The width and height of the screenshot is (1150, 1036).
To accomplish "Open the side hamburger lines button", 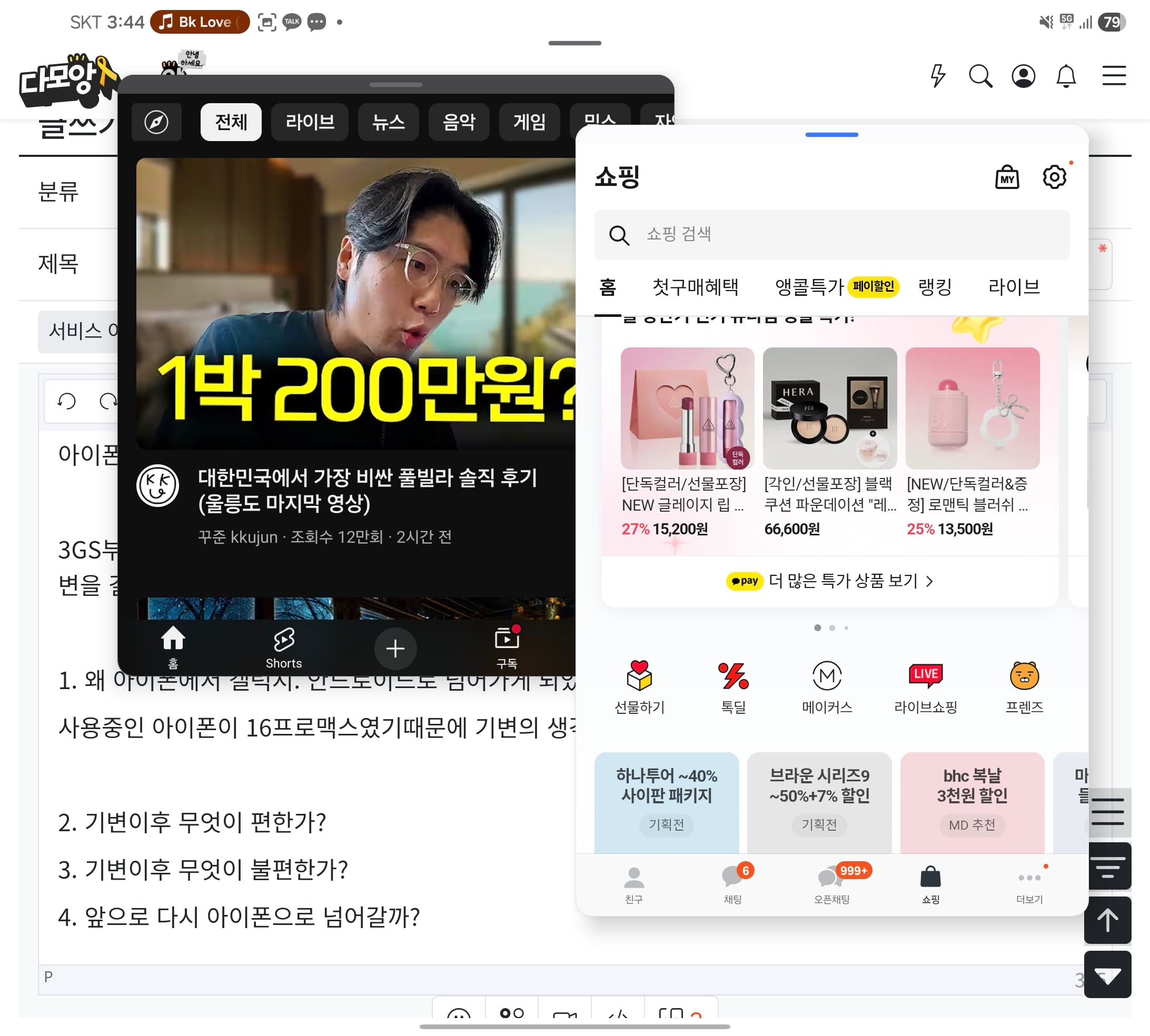I will pos(1108,812).
